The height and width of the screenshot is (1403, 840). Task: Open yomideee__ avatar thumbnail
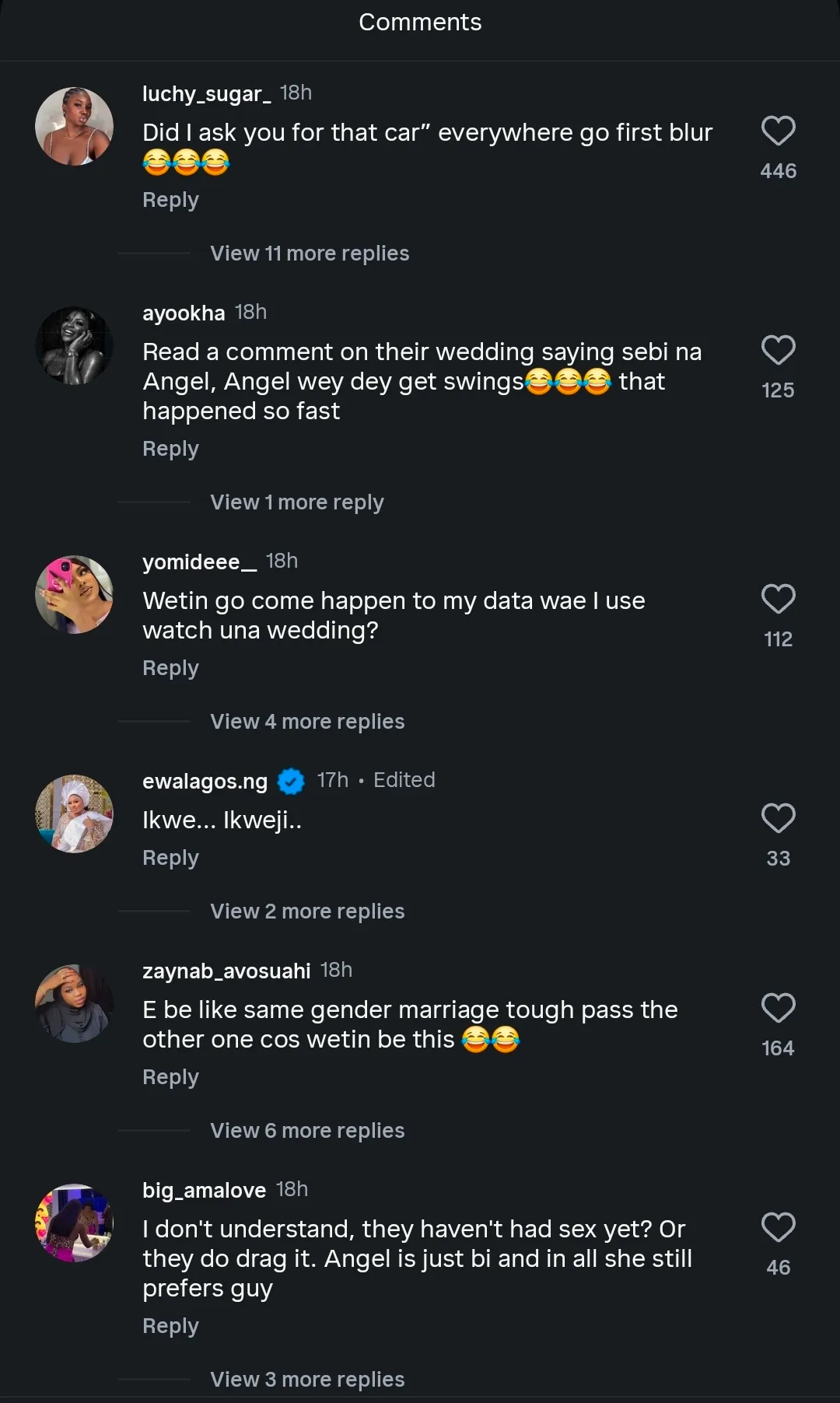point(74,594)
